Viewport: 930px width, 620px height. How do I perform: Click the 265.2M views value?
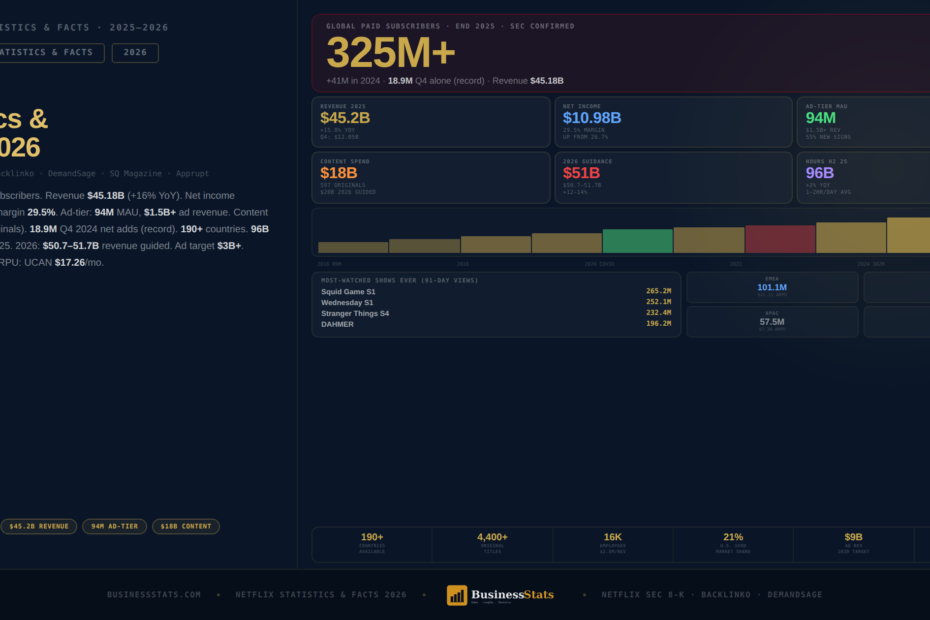pos(658,291)
